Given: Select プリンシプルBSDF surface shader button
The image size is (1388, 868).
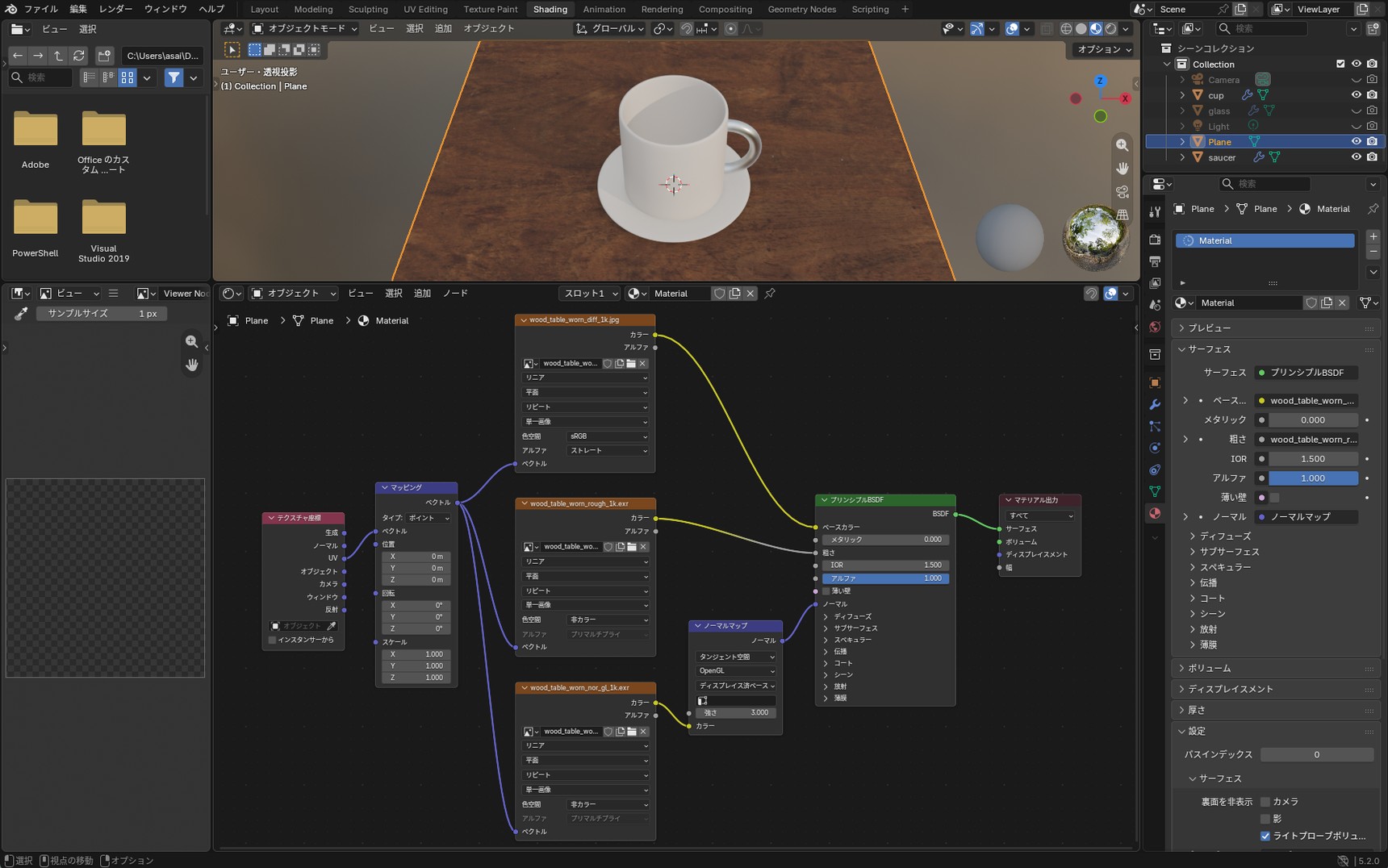Looking at the screenshot, I should point(1306,373).
